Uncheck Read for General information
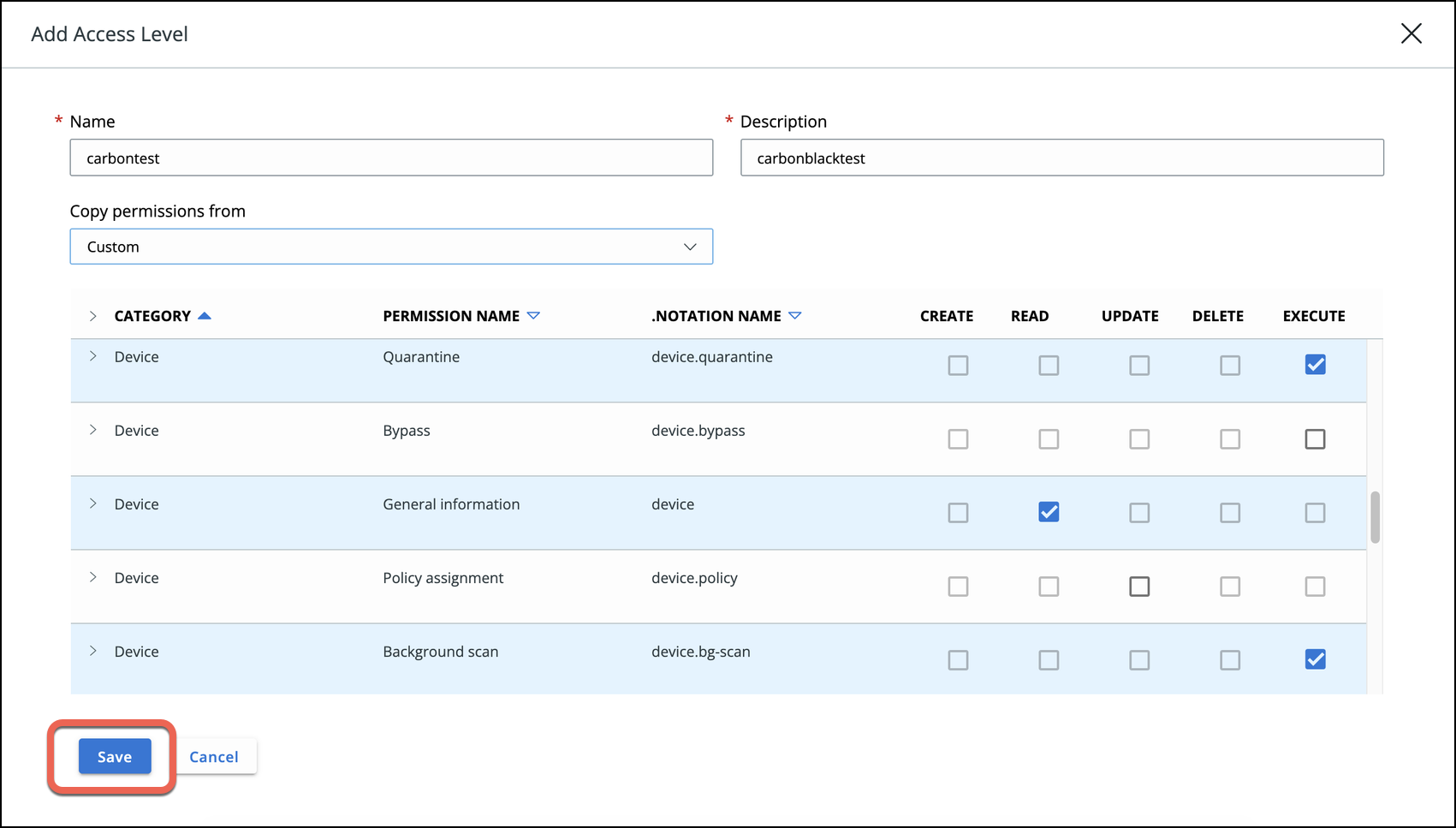The width and height of the screenshot is (1456, 828). click(1049, 512)
